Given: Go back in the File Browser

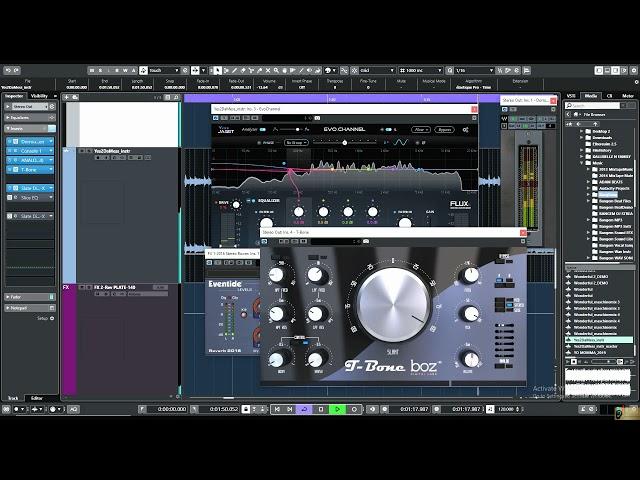Looking at the screenshot, I should pyautogui.click(x=568, y=114).
